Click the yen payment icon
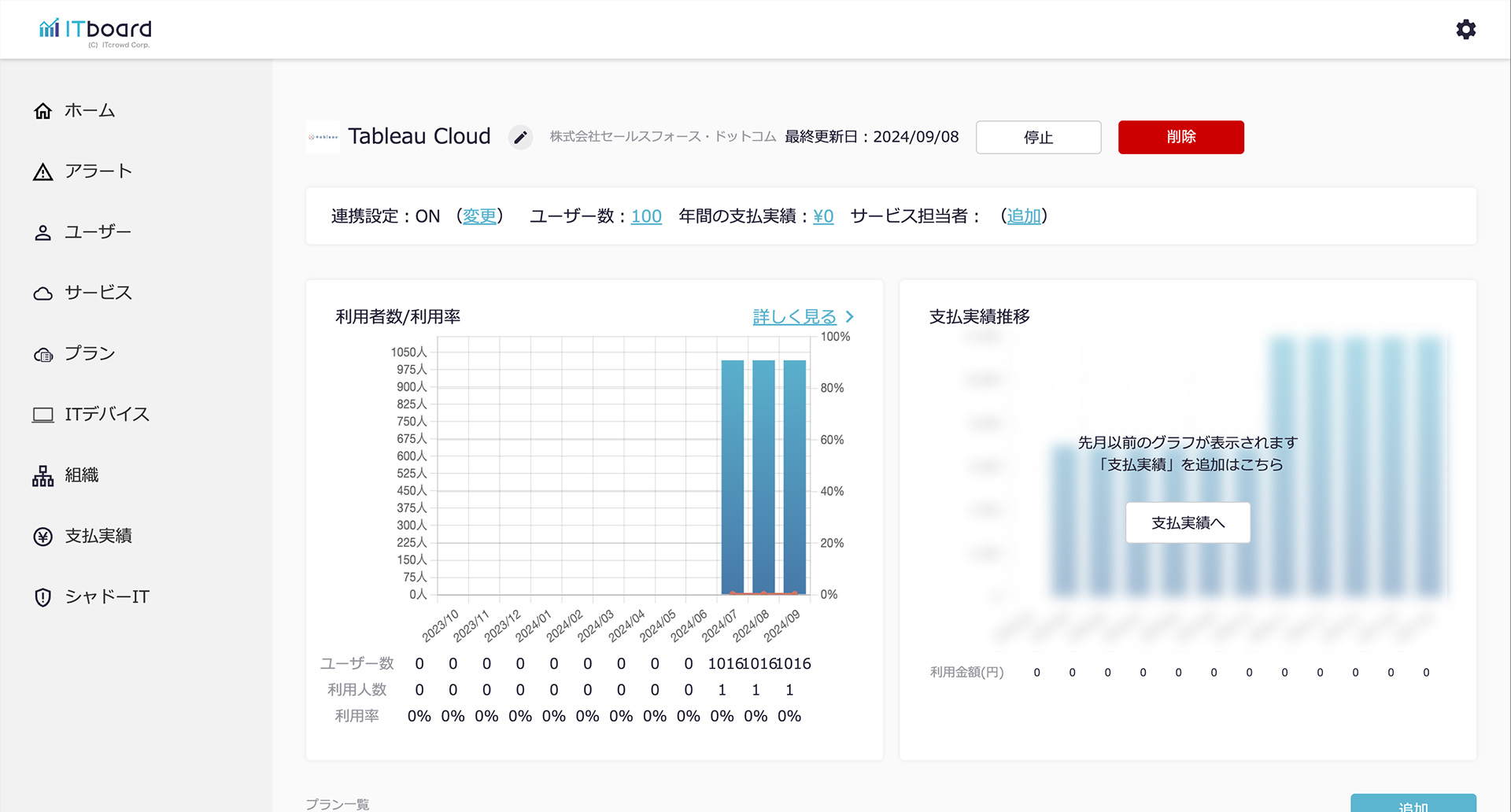The width and height of the screenshot is (1511, 812). (x=43, y=537)
